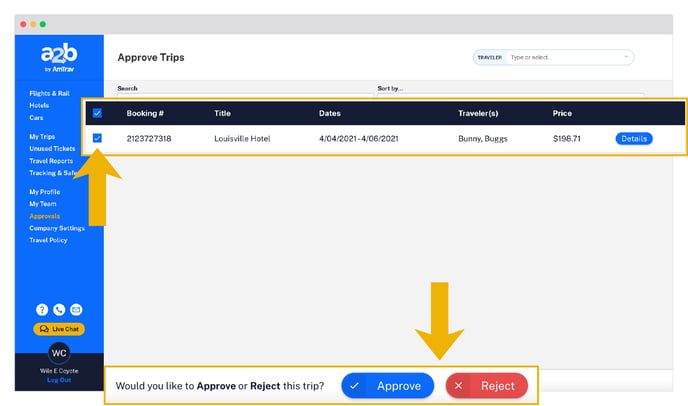Click the a2b by Amtrav logo
This screenshot has width=688, height=406.
tap(59, 58)
